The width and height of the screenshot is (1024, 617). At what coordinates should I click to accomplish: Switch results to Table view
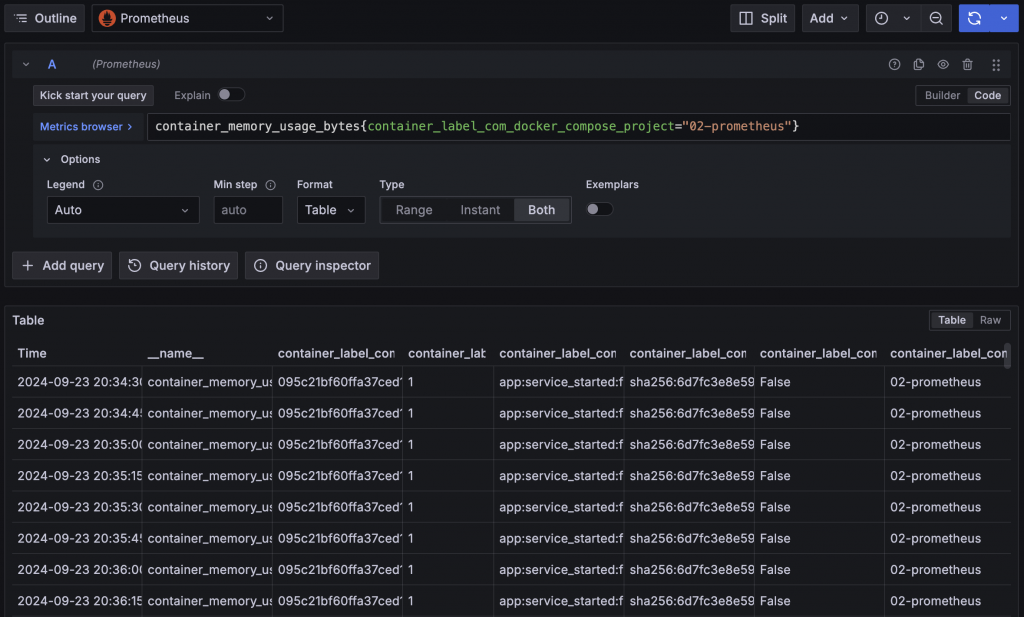(x=952, y=320)
